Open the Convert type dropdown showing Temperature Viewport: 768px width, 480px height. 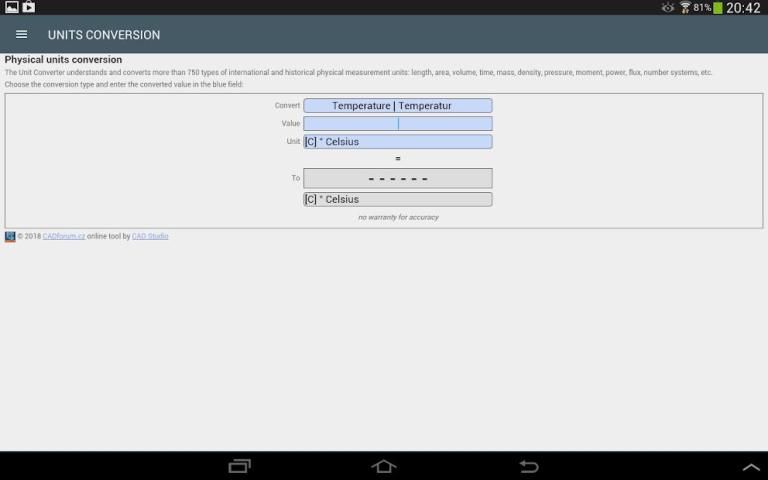(397, 106)
